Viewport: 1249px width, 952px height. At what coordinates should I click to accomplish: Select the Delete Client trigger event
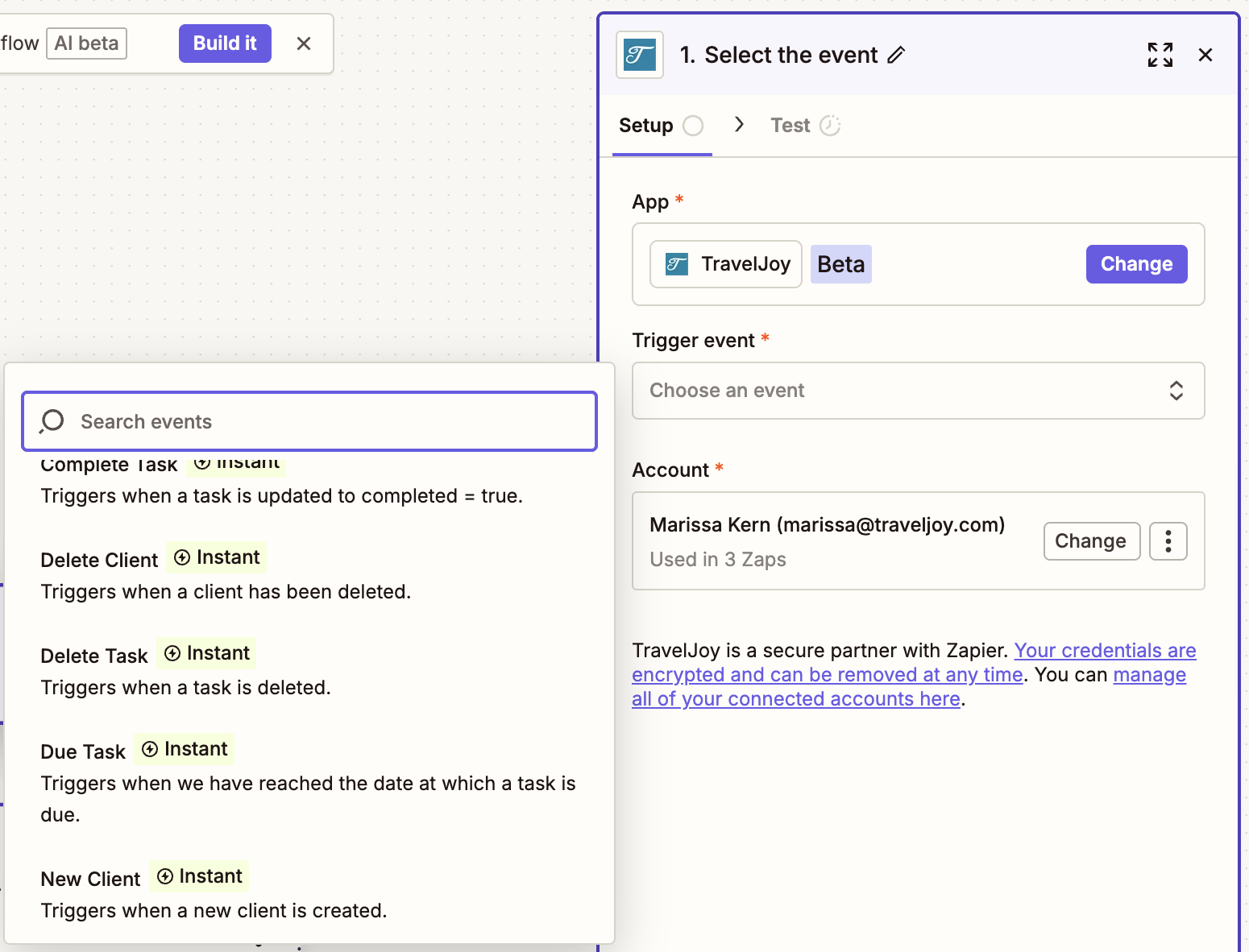(x=100, y=560)
